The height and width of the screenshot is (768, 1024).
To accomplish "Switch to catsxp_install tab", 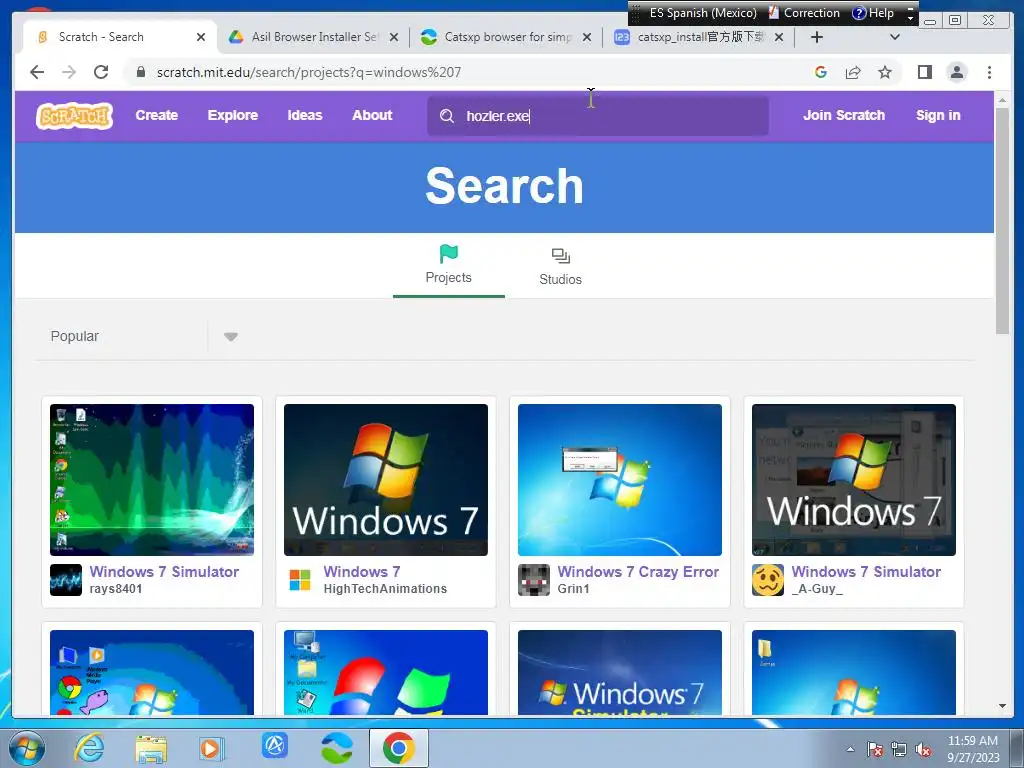I will [700, 37].
